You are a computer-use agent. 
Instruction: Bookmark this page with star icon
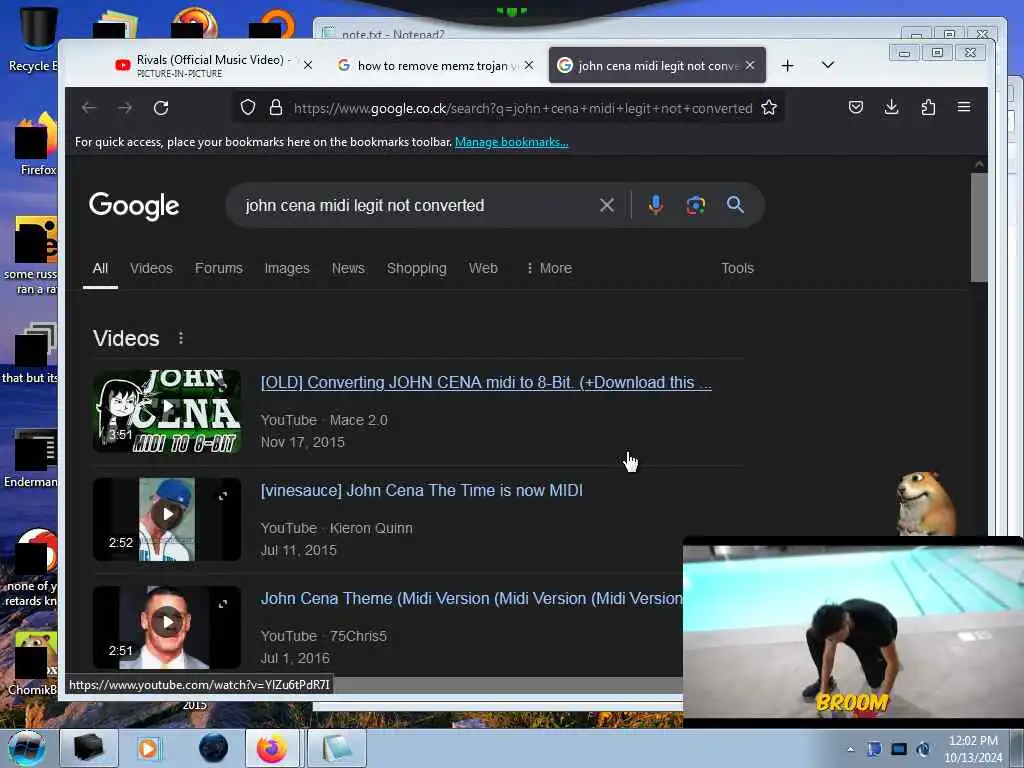point(769,108)
